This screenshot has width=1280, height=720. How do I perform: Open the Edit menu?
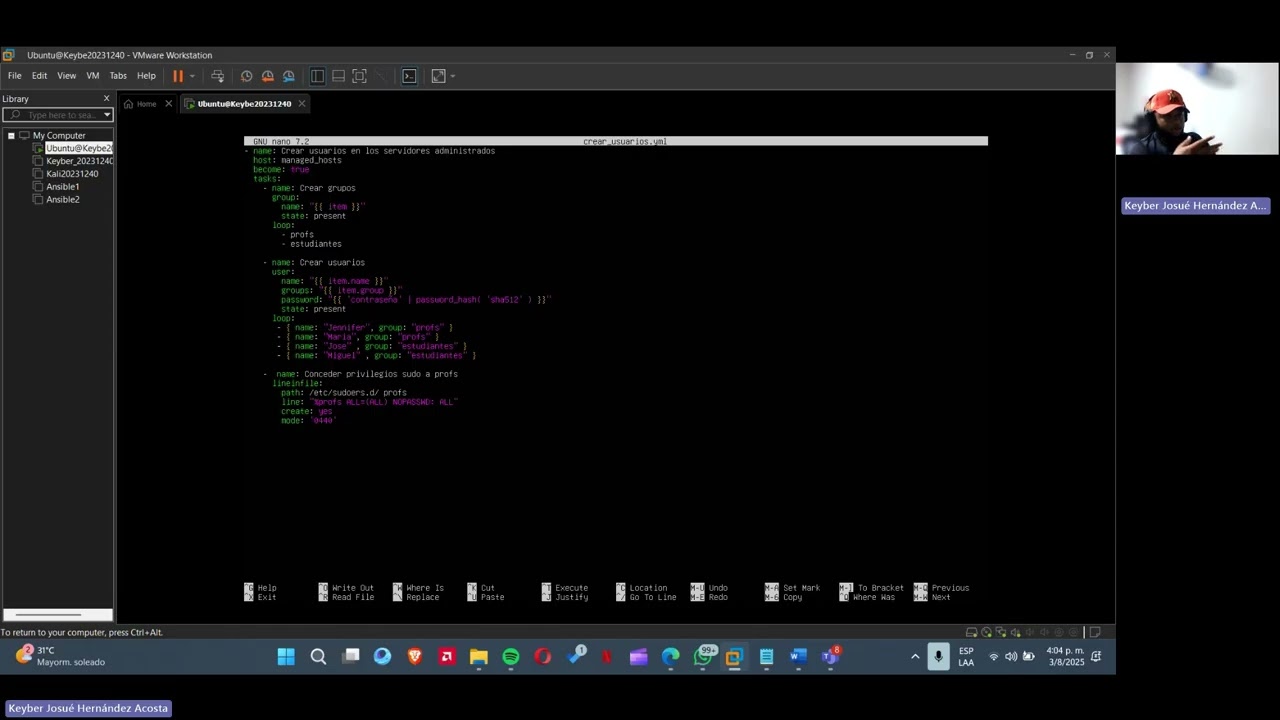click(x=39, y=76)
